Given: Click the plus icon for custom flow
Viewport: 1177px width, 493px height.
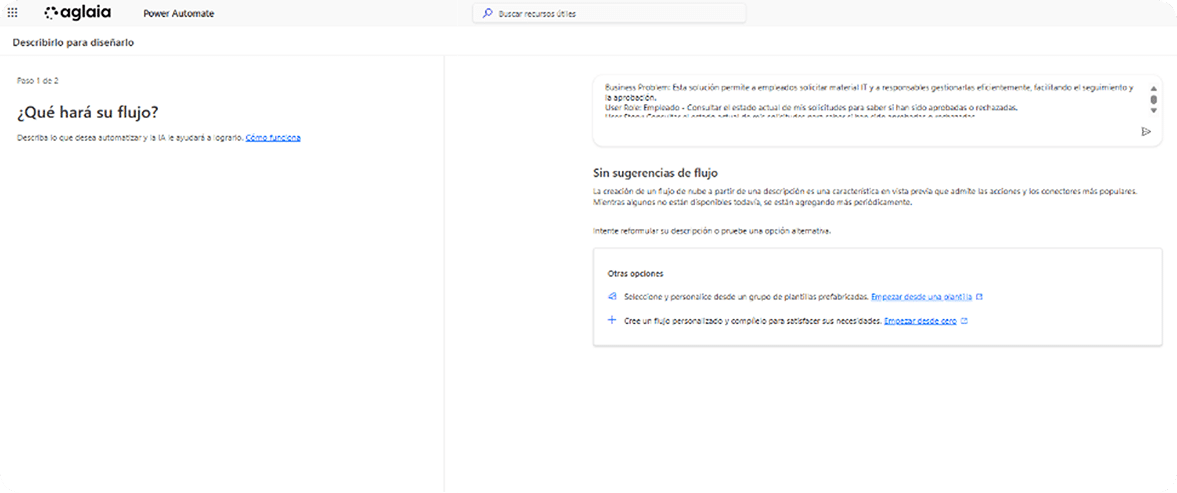Looking at the screenshot, I should click(x=612, y=321).
